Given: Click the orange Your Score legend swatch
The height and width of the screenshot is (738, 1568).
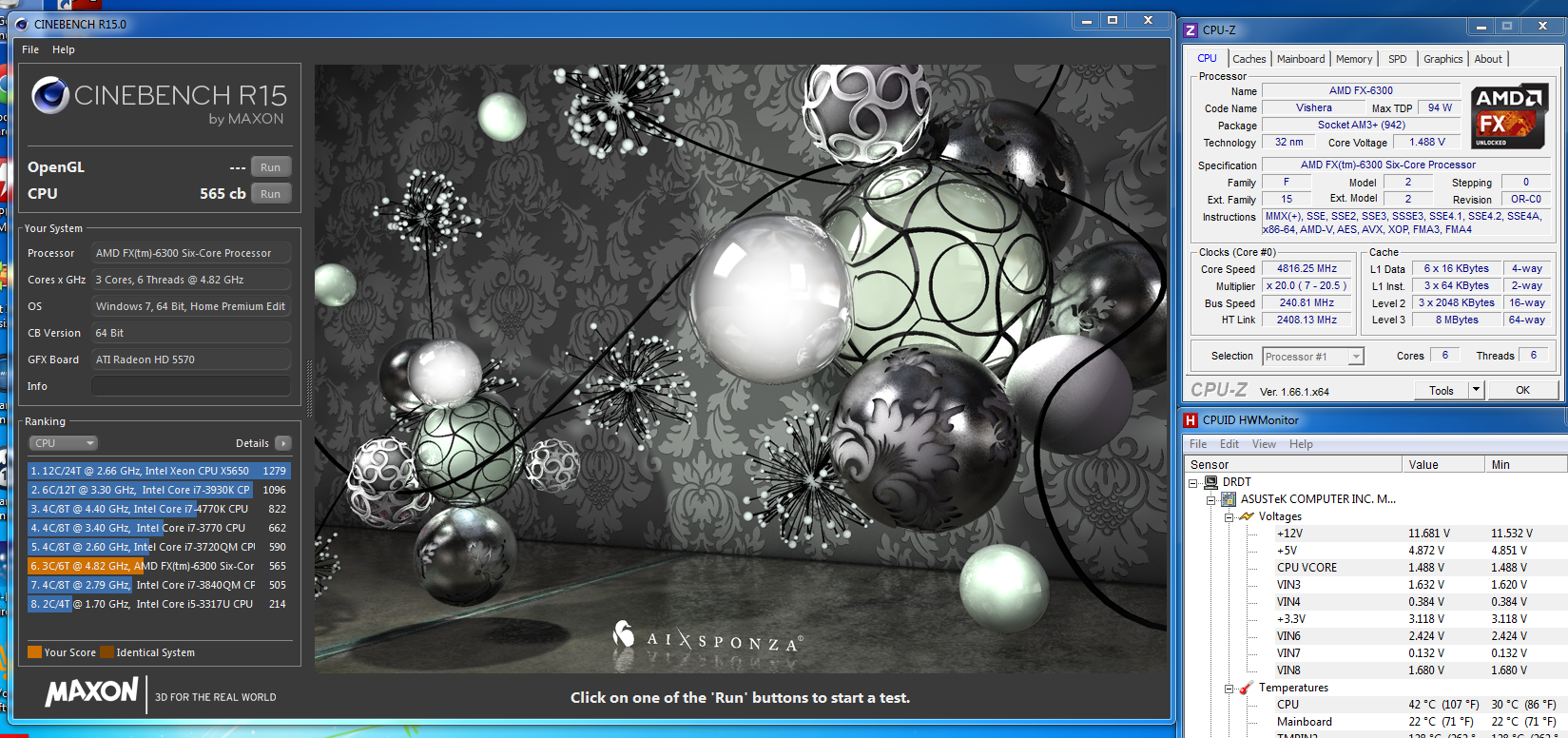Looking at the screenshot, I should [34, 652].
